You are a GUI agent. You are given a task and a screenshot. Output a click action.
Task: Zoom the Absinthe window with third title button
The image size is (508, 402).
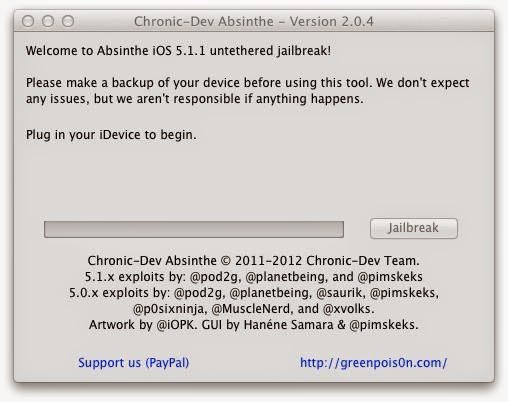click(x=68, y=21)
